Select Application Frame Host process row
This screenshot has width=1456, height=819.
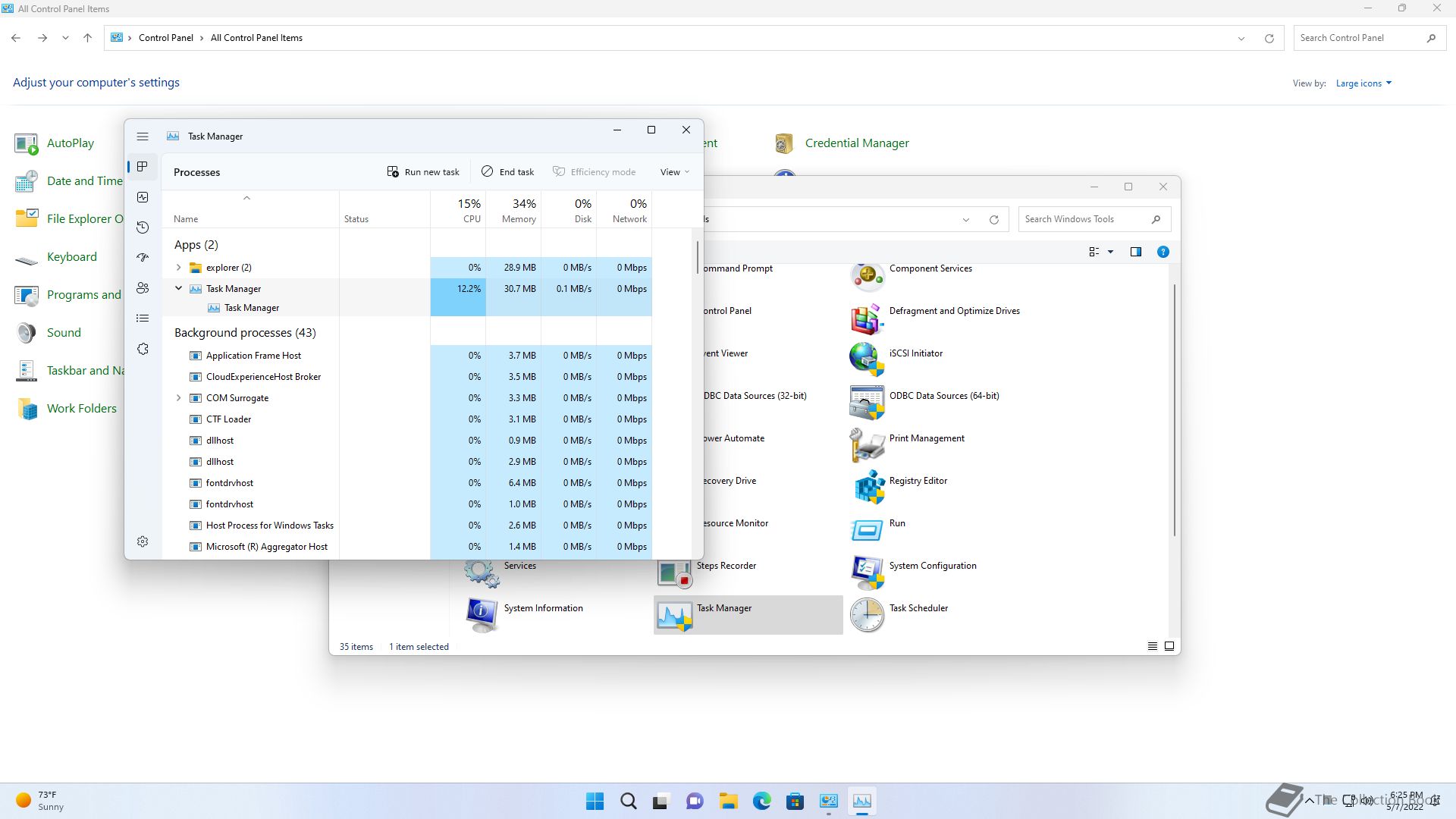click(x=407, y=356)
